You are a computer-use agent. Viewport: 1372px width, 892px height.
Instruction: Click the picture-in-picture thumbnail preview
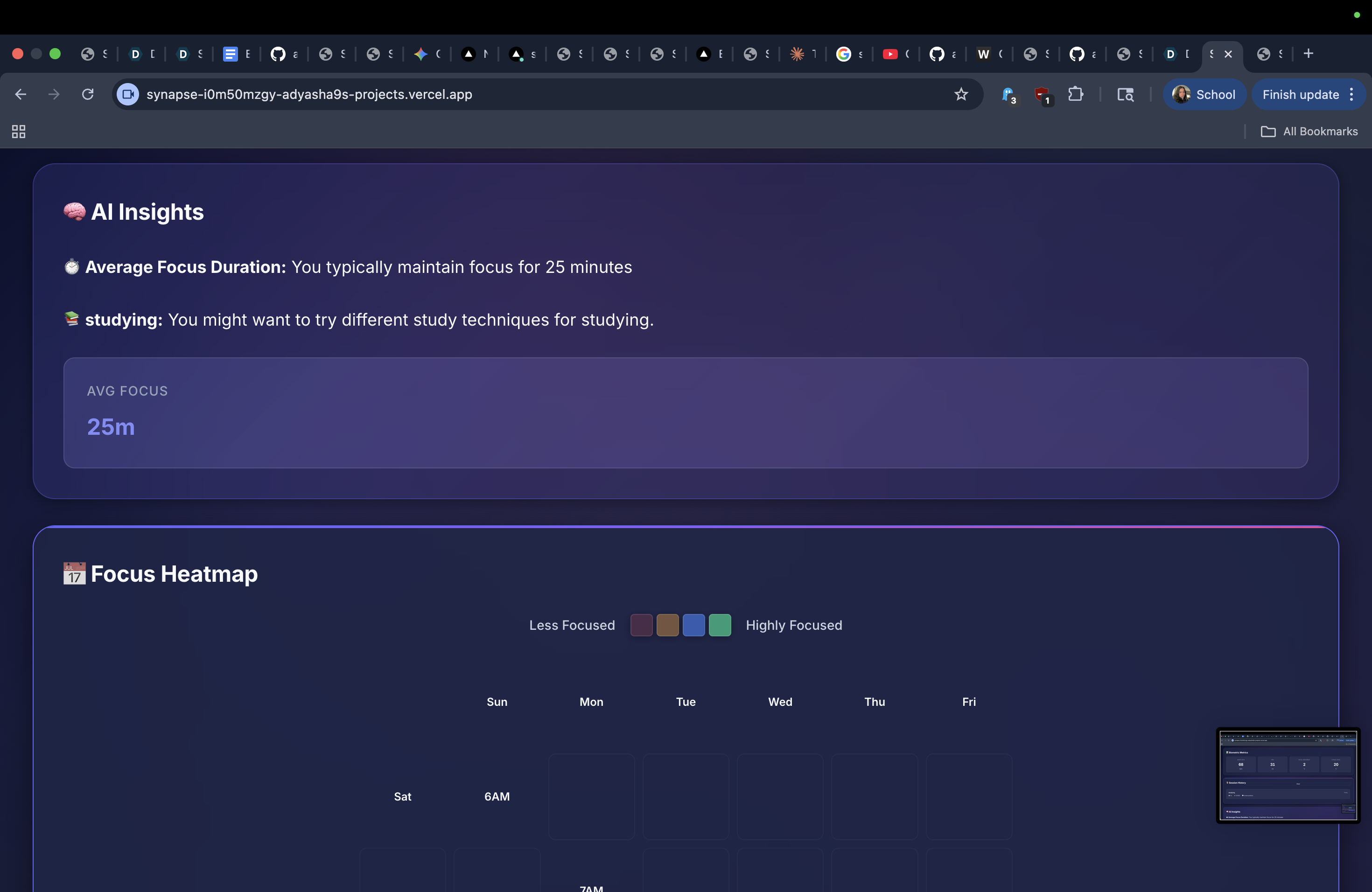(x=1288, y=776)
